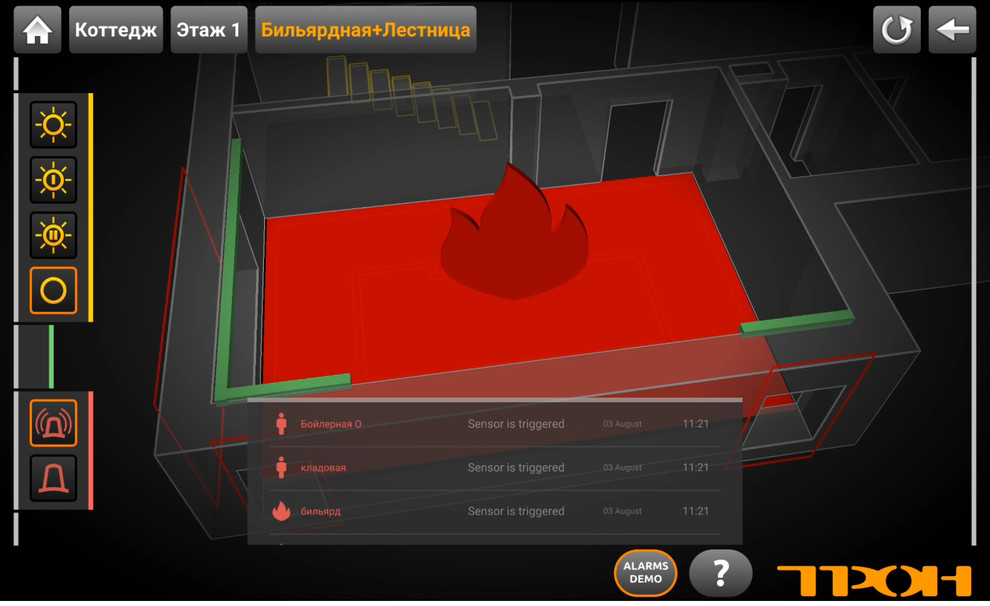
Task: Turn lights off with circle icon
Action: pyautogui.click(x=53, y=291)
